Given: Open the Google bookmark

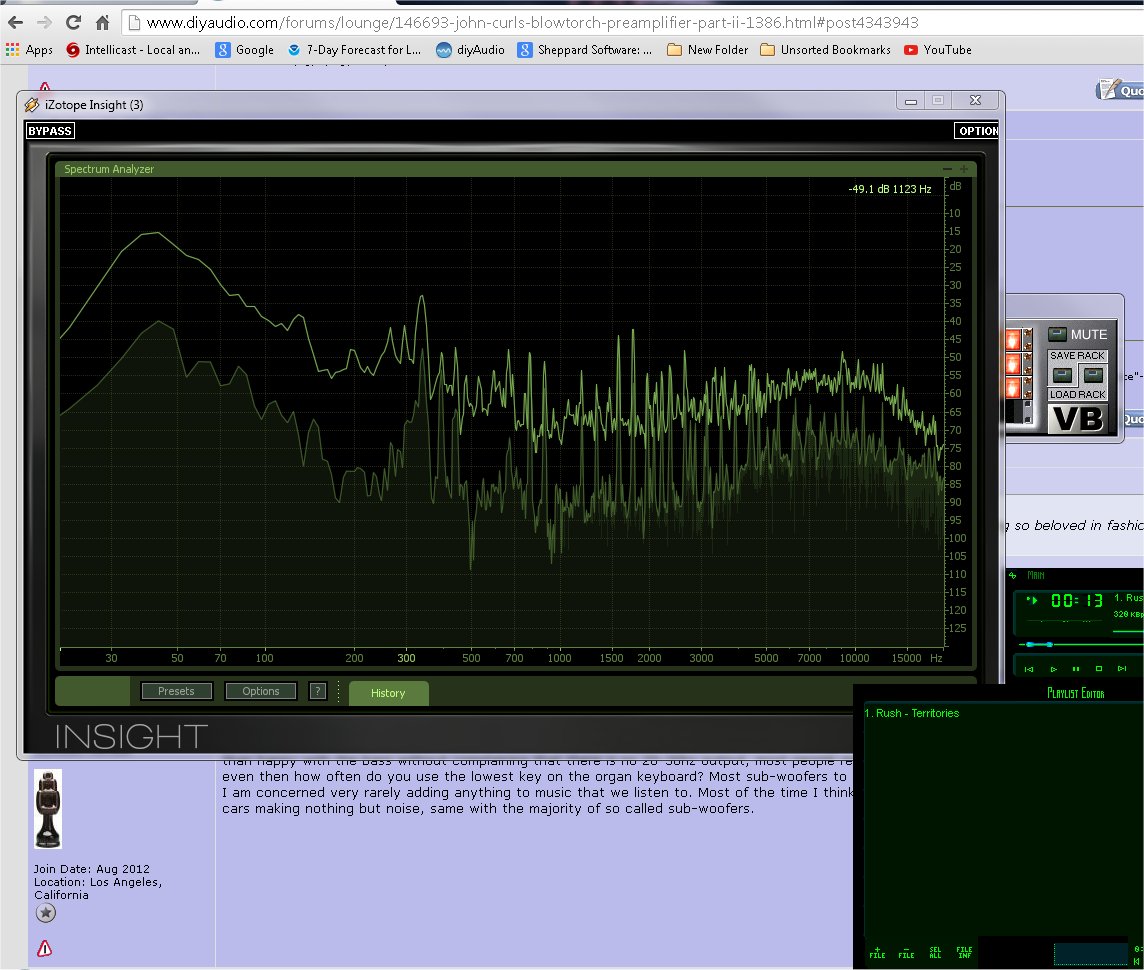Looking at the screenshot, I should pyautogui.click(x=245, y=50).
